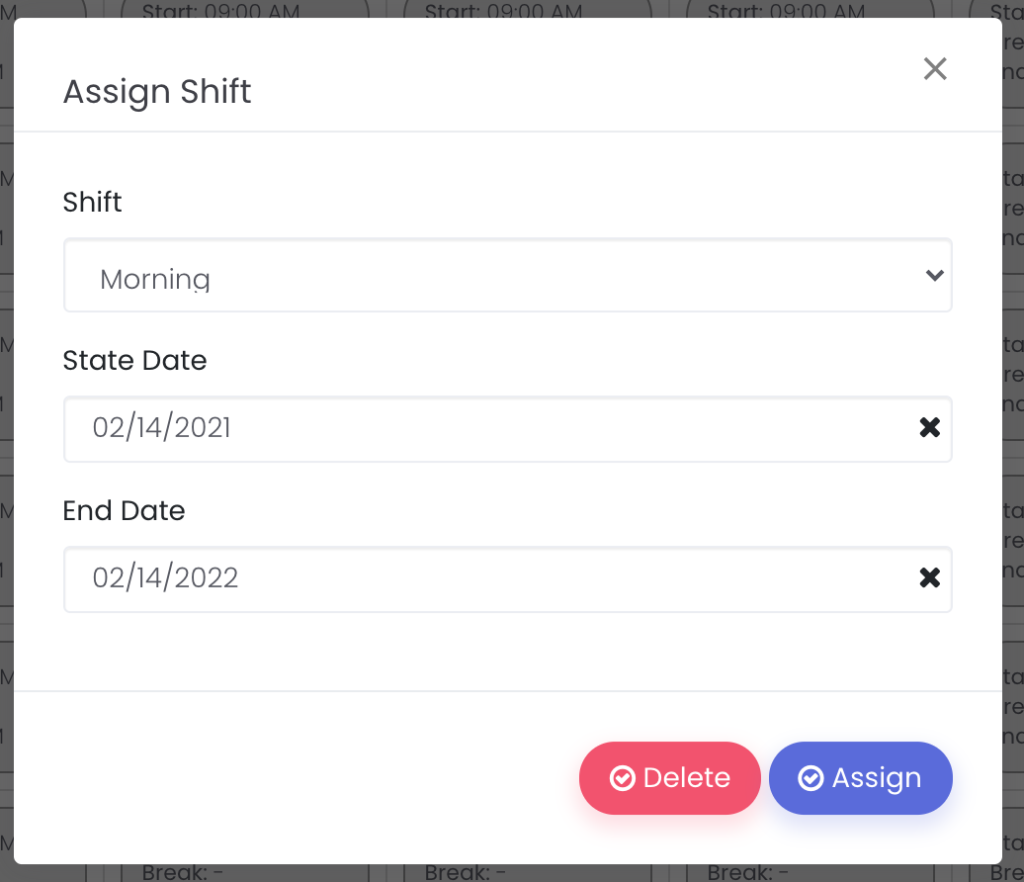Select first Start: 09:00 AM cell behind dialog
Viewport: 1024px width, 882px height.
[221, 10]
